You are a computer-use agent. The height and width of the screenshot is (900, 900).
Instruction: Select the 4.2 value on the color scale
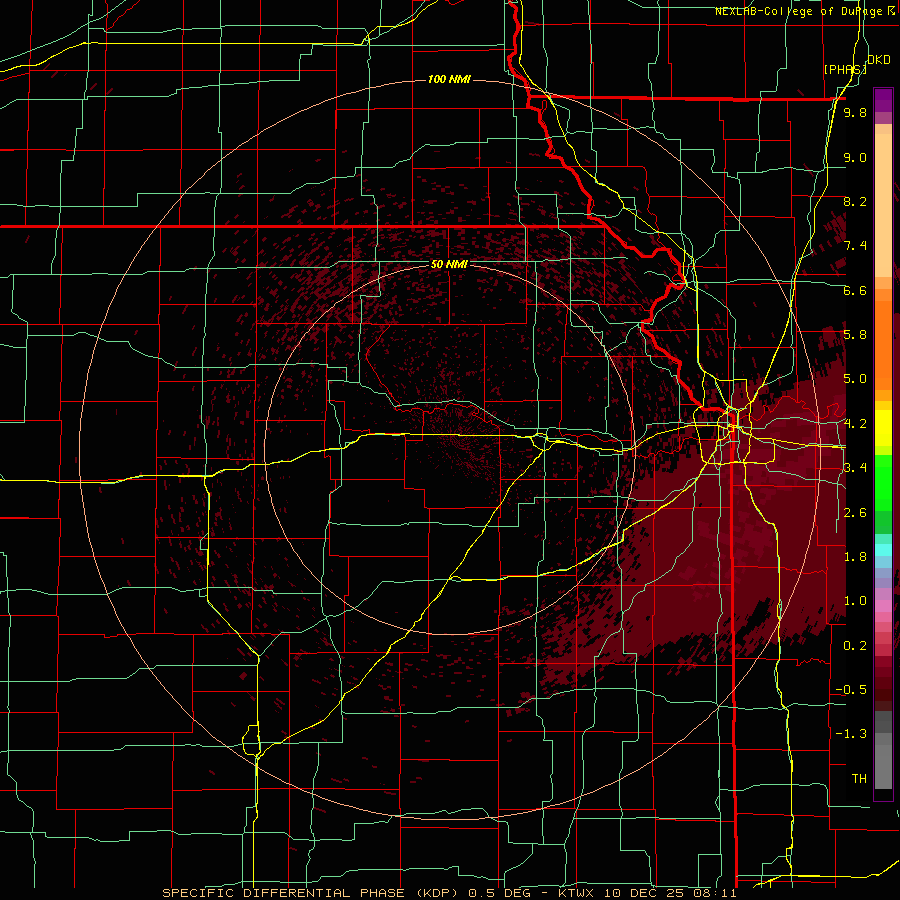point(855,424)
